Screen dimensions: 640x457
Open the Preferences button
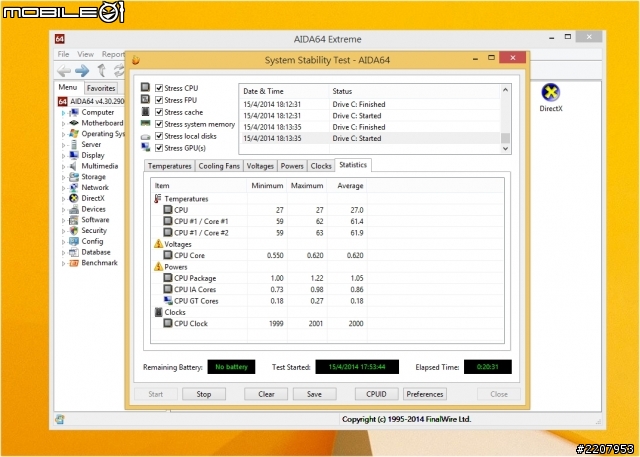pyautogui.click(x=424, y=394)
